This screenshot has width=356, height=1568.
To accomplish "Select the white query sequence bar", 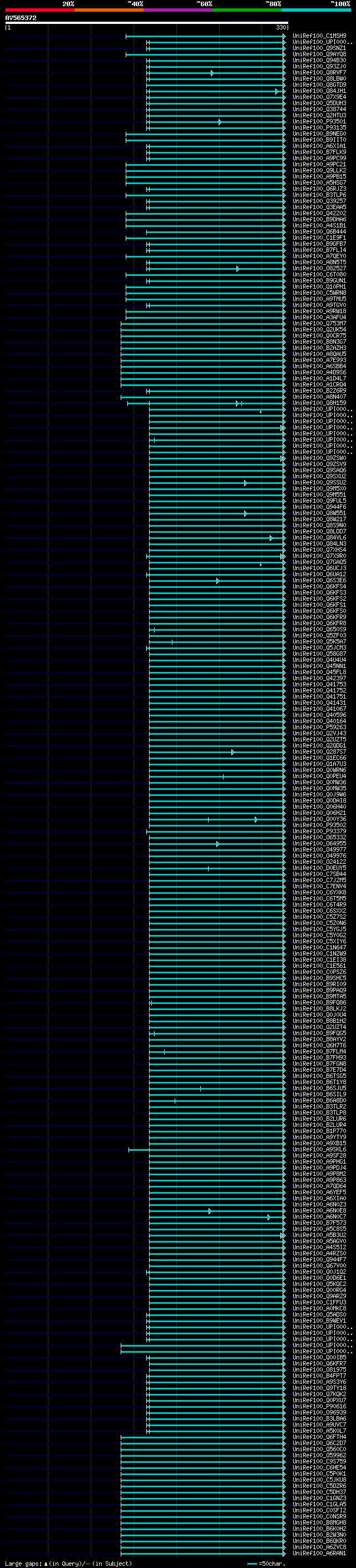I will 147,23.
